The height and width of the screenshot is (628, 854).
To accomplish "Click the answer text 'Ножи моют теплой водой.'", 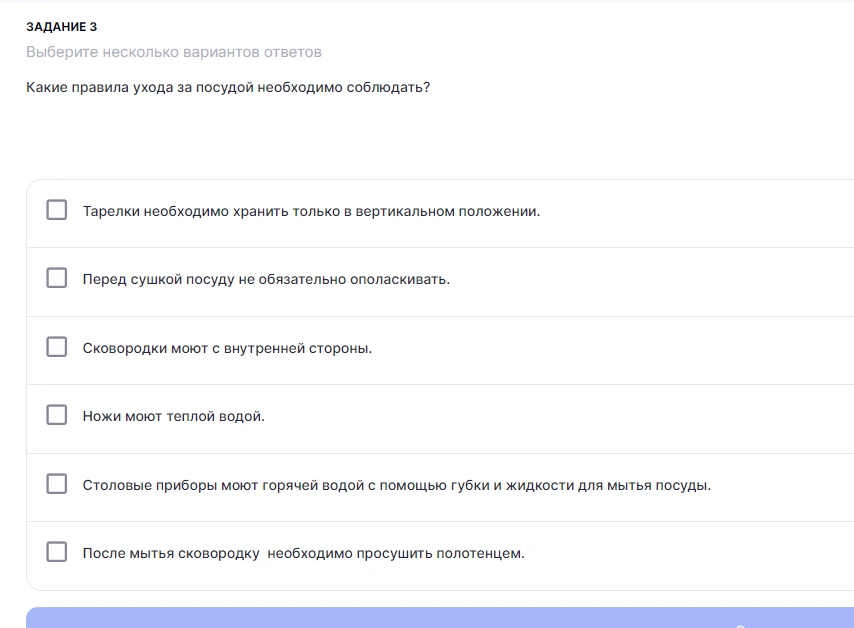I will coord(173,416).
